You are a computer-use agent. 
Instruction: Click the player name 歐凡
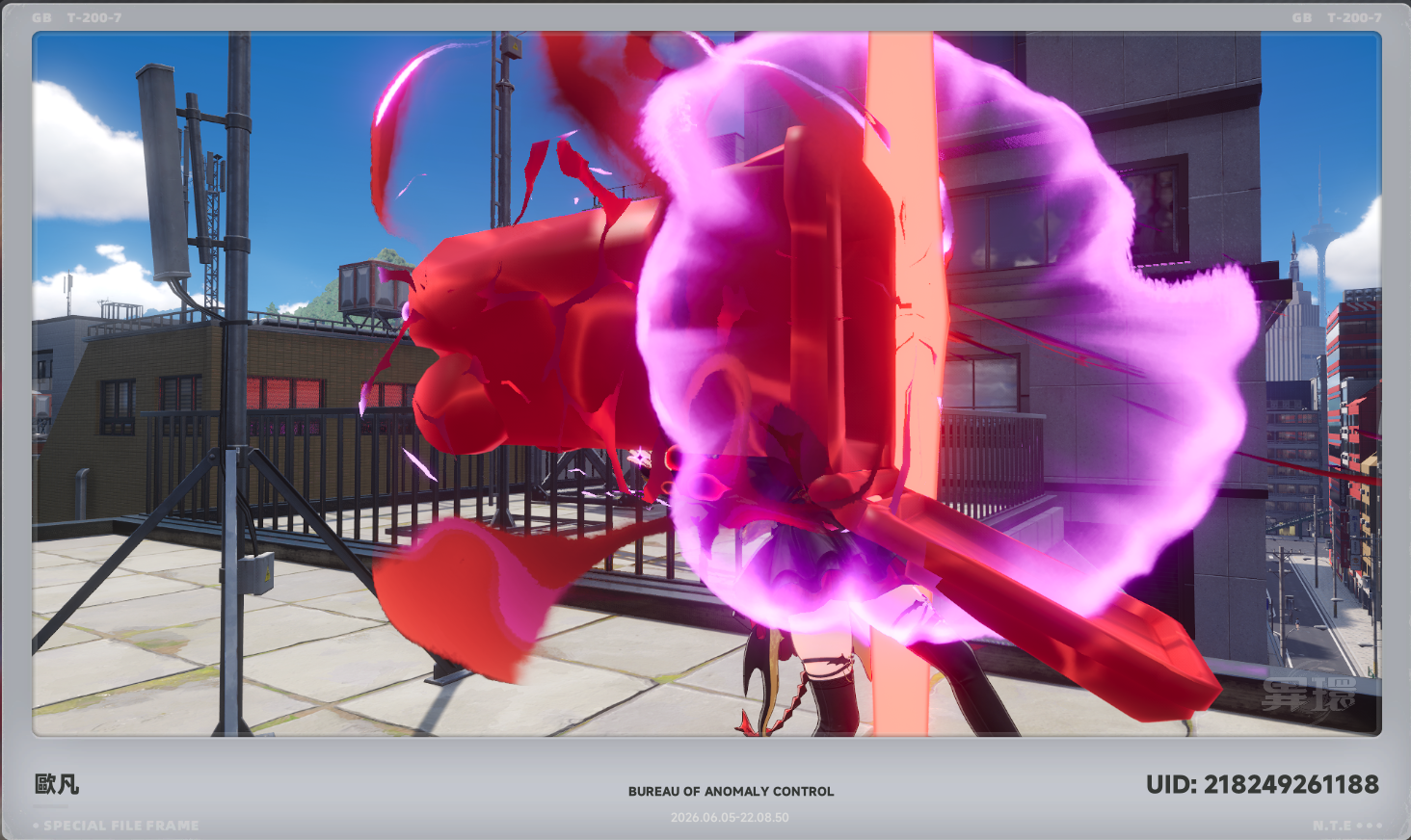pos(57,784)
